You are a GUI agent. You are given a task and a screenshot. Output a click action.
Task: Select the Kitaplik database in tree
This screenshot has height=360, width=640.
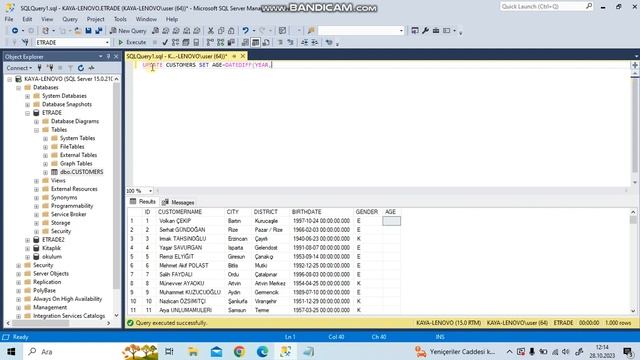click(51, 248)
